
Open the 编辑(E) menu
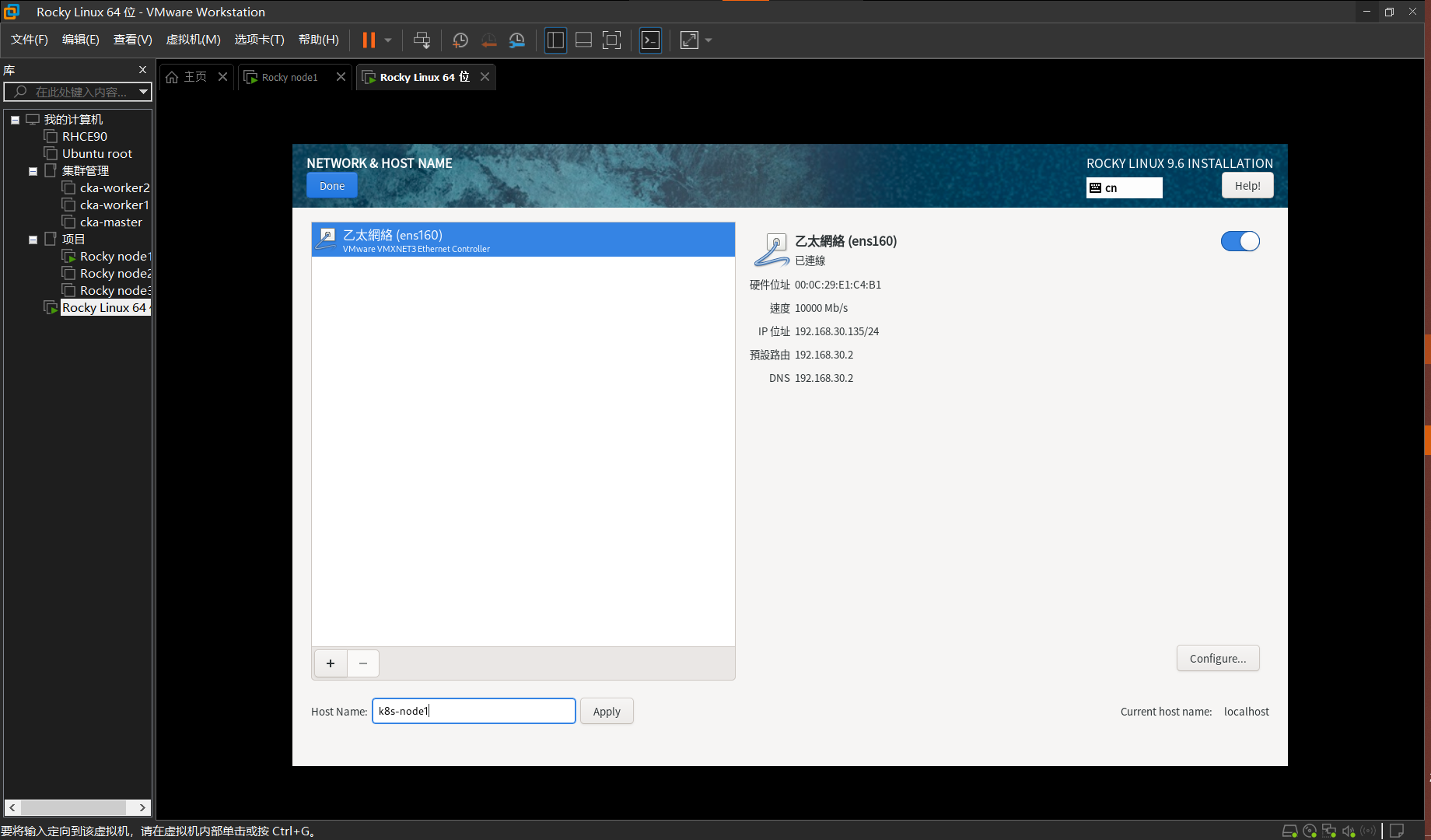click(x=81, y=40)
